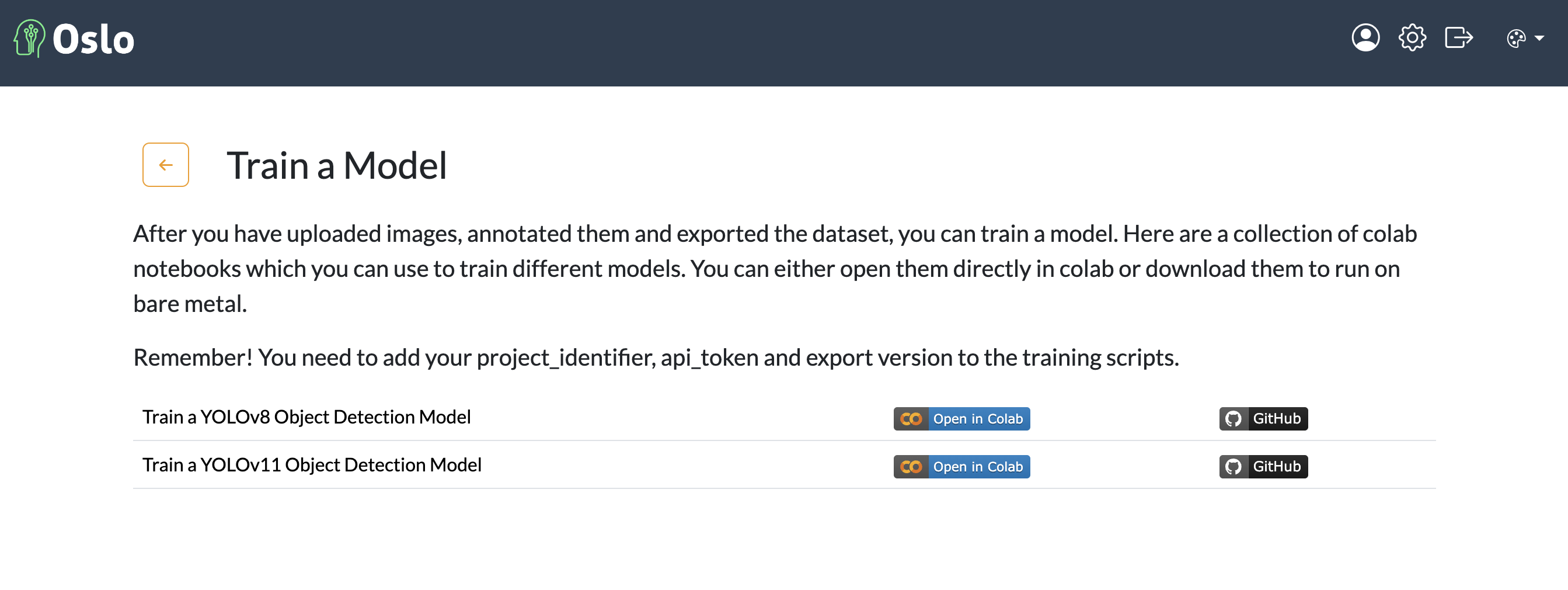Click the Train a Model heading
Screen dimensions: 1568x590
pos(337,165)
